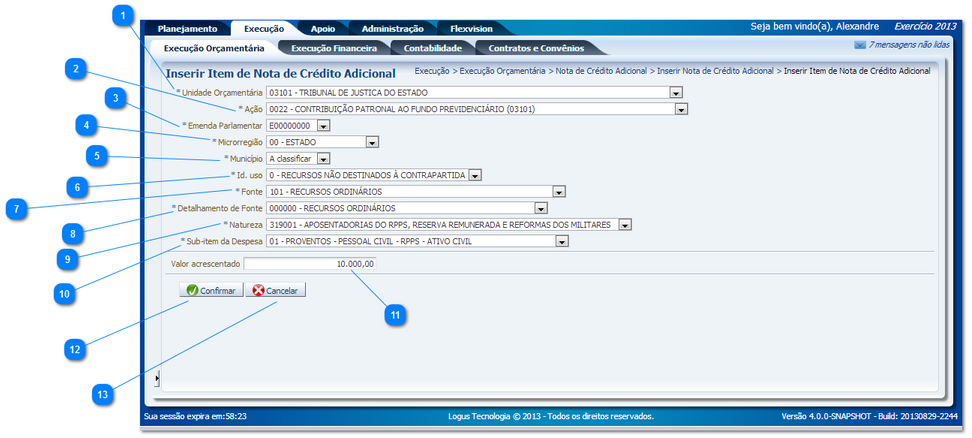Screen dimensions: 972x438
Task: Open the Unidade Orçamentária dropdown
Action: coord(676,92)
